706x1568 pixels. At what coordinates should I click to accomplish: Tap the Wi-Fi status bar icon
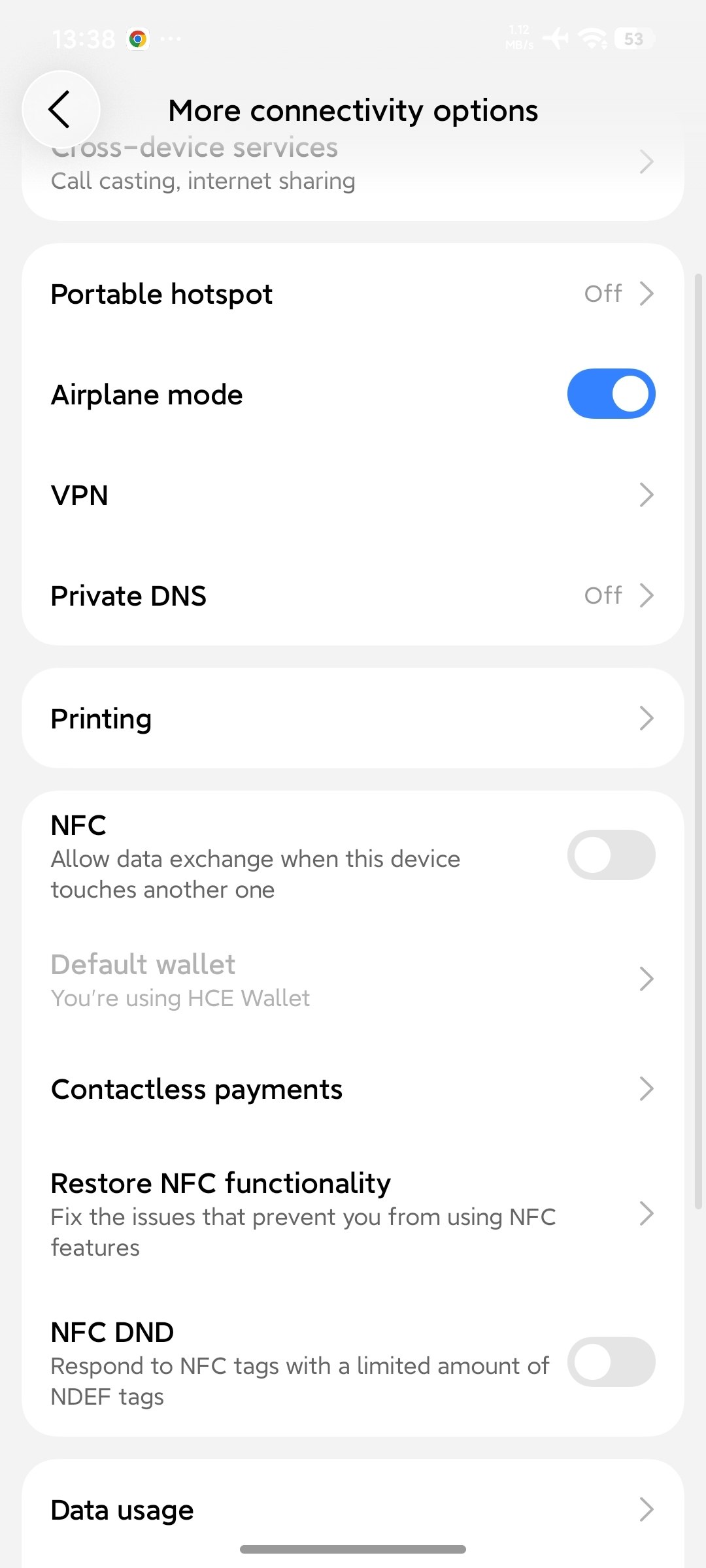(594, 39)
